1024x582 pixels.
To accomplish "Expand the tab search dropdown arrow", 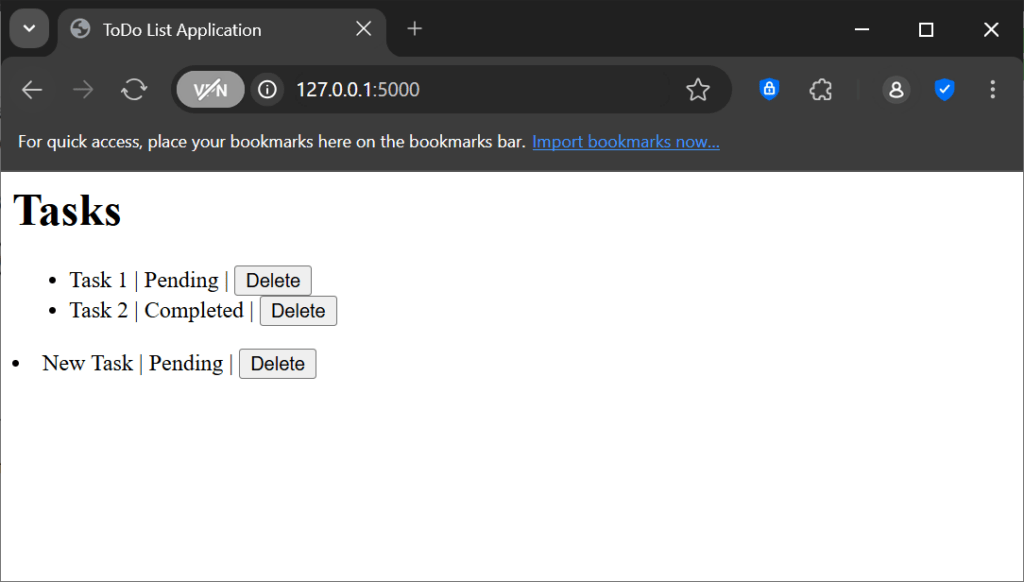I will click(29, 29).
